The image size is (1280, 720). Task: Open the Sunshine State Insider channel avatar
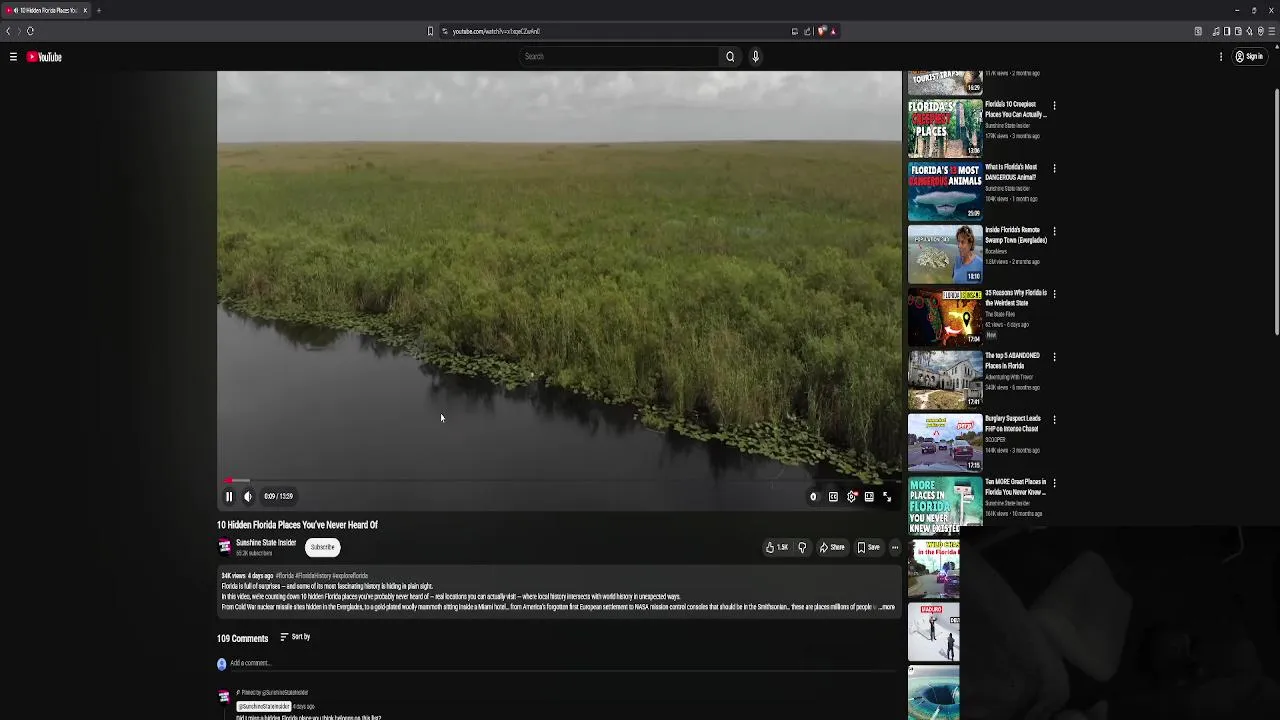[x=224, y=546]
